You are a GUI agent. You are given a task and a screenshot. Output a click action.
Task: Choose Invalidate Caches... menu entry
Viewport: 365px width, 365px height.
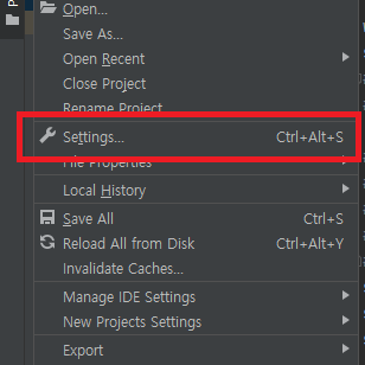coord(196,269)
